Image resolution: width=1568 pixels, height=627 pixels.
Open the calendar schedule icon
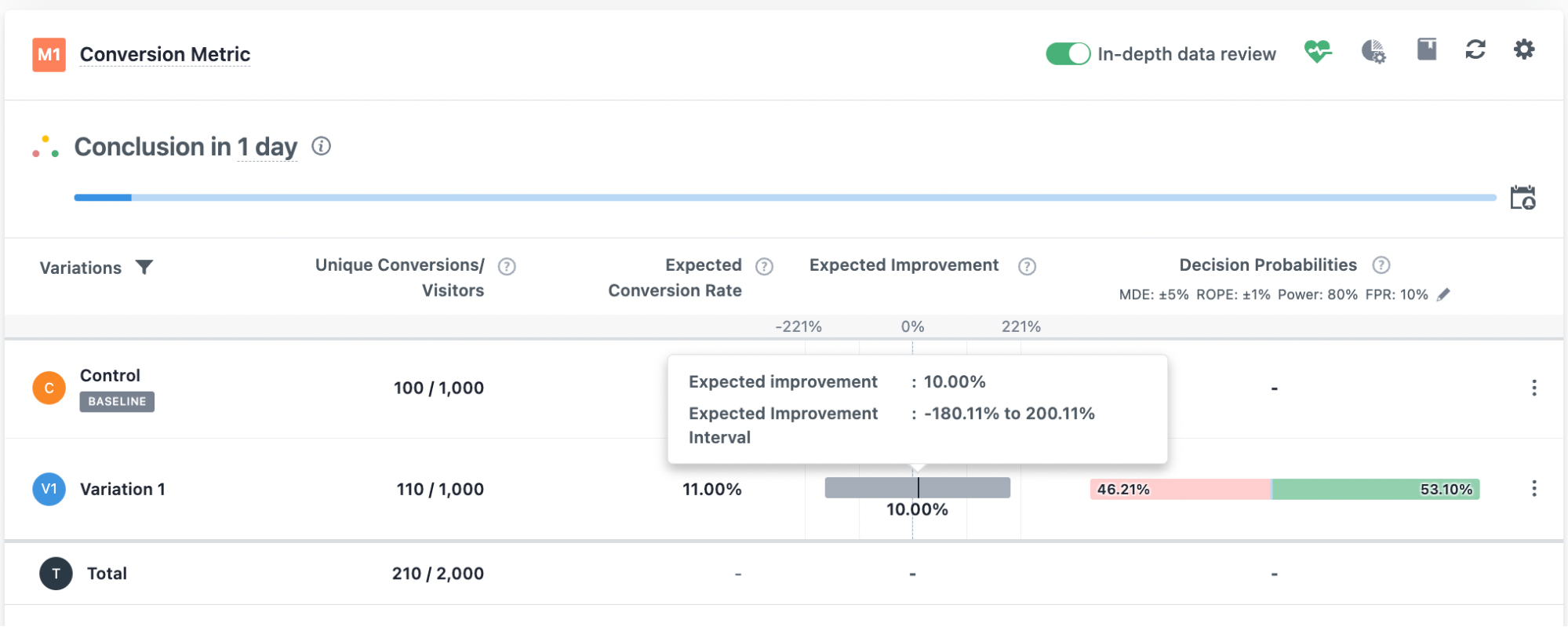(1523, 197)
